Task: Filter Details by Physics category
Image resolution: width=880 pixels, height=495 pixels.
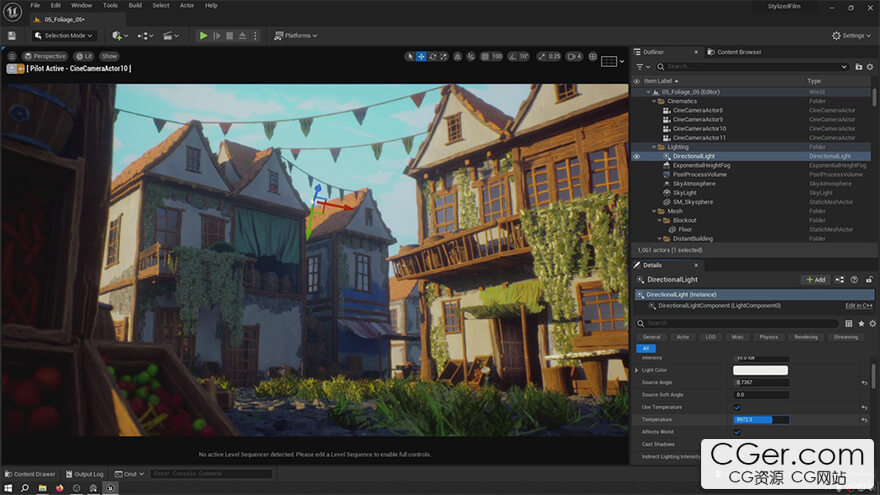Action: coord(769,337)
